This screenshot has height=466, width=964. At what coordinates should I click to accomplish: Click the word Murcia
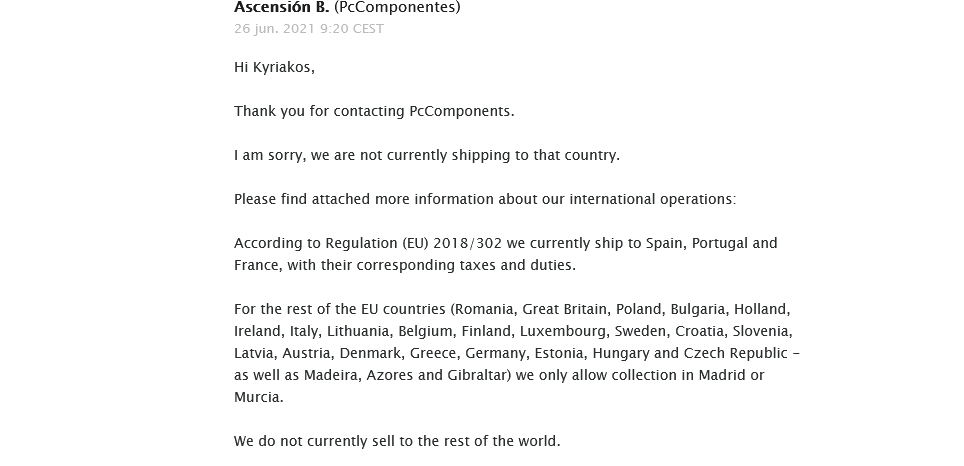point(257,397)
